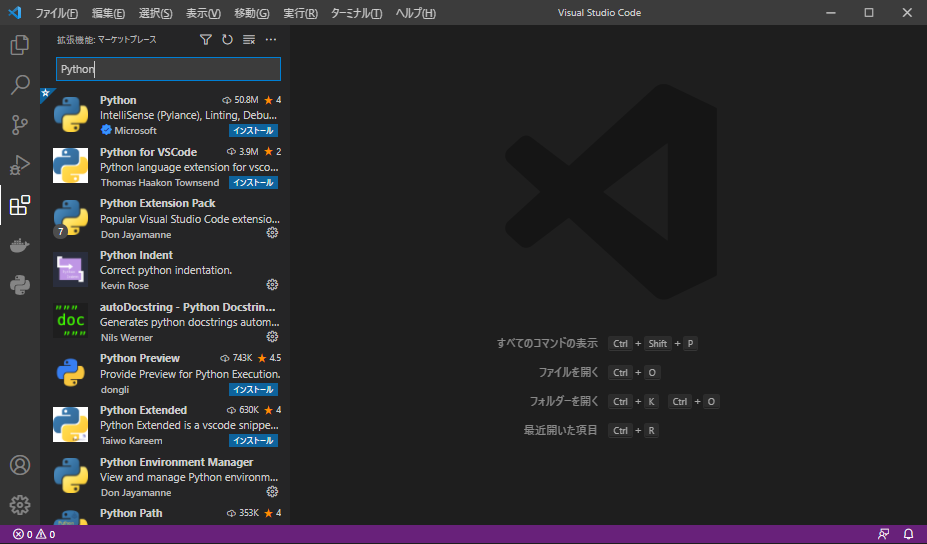Open the ターミナル(T) menu
The image size is (927, 544).
click(x=356, y=13)
